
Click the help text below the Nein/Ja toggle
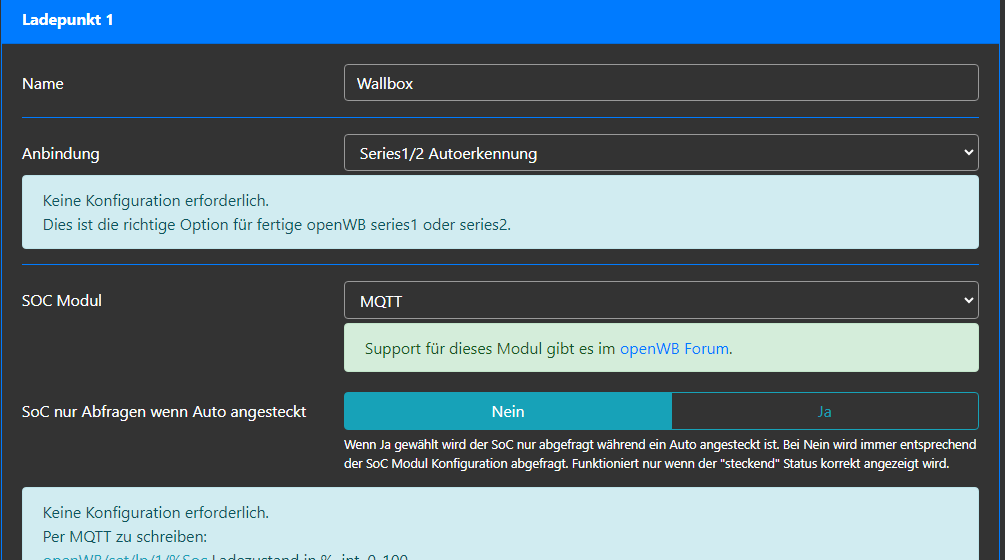point(660,454)
